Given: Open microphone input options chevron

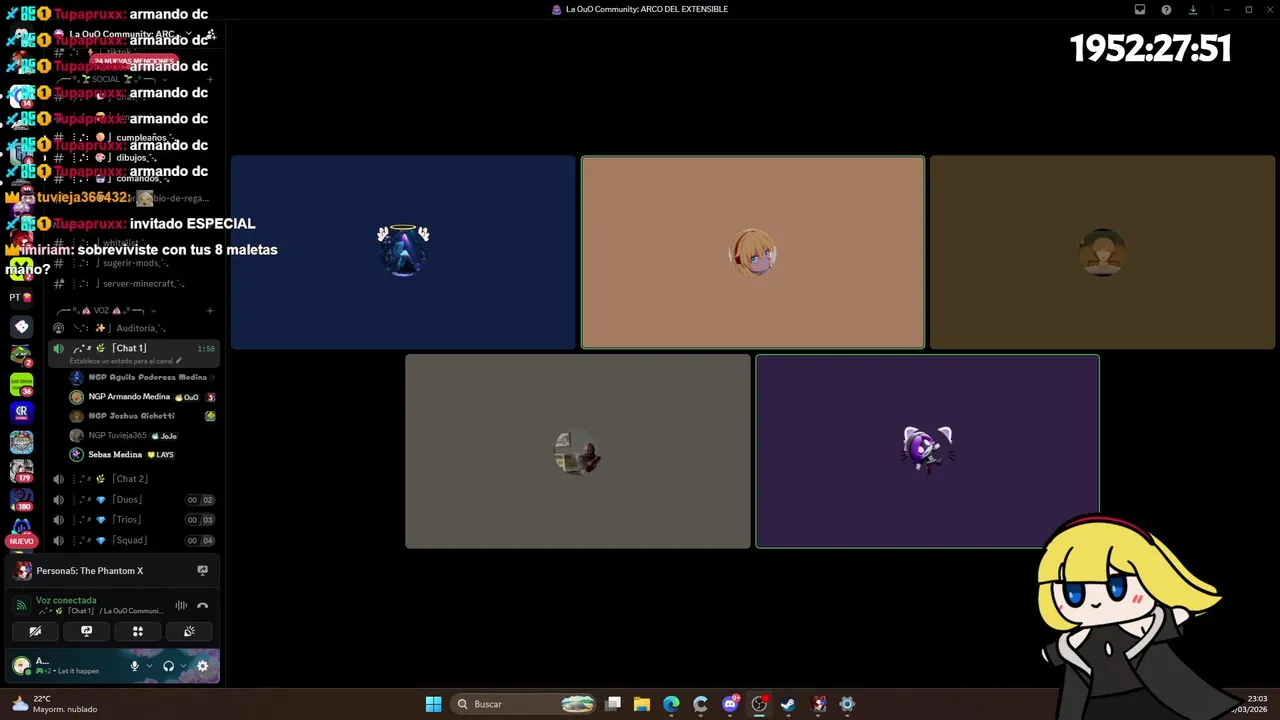Looking at the screenshot, I should click(x=150, y=666).
